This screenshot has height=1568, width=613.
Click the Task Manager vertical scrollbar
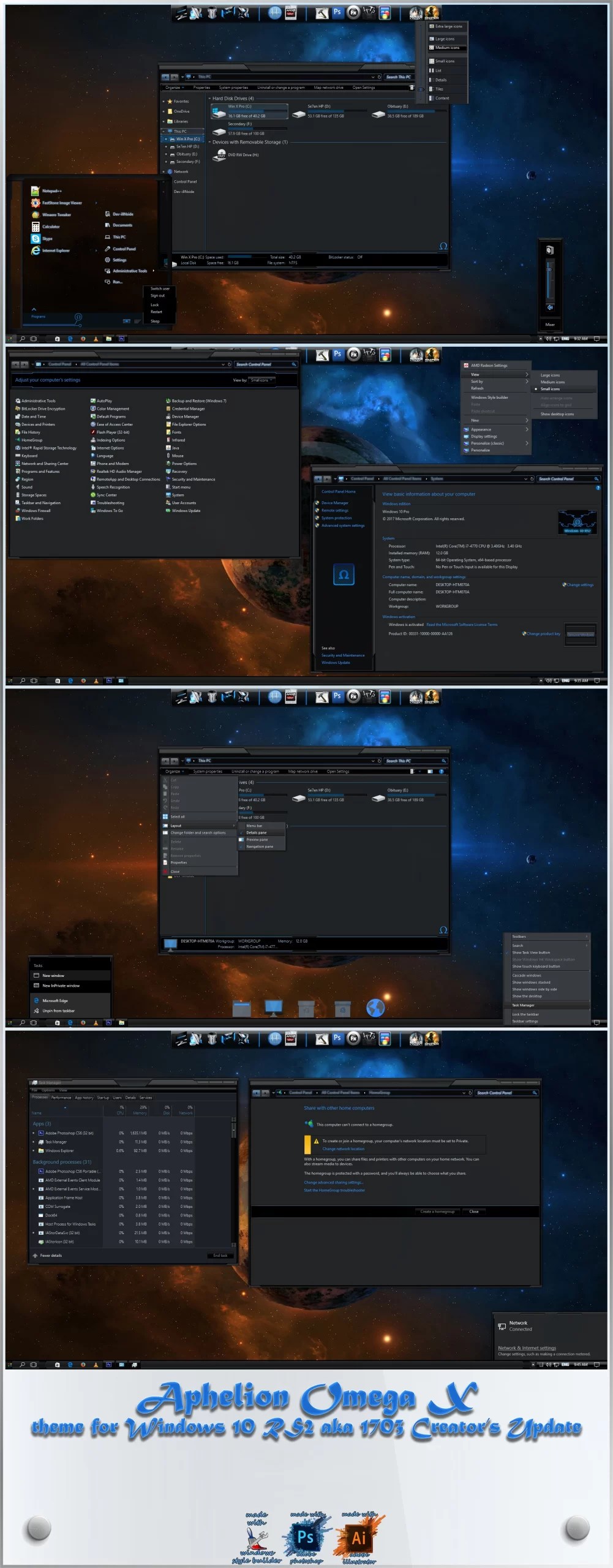[x=233, y=1182]
